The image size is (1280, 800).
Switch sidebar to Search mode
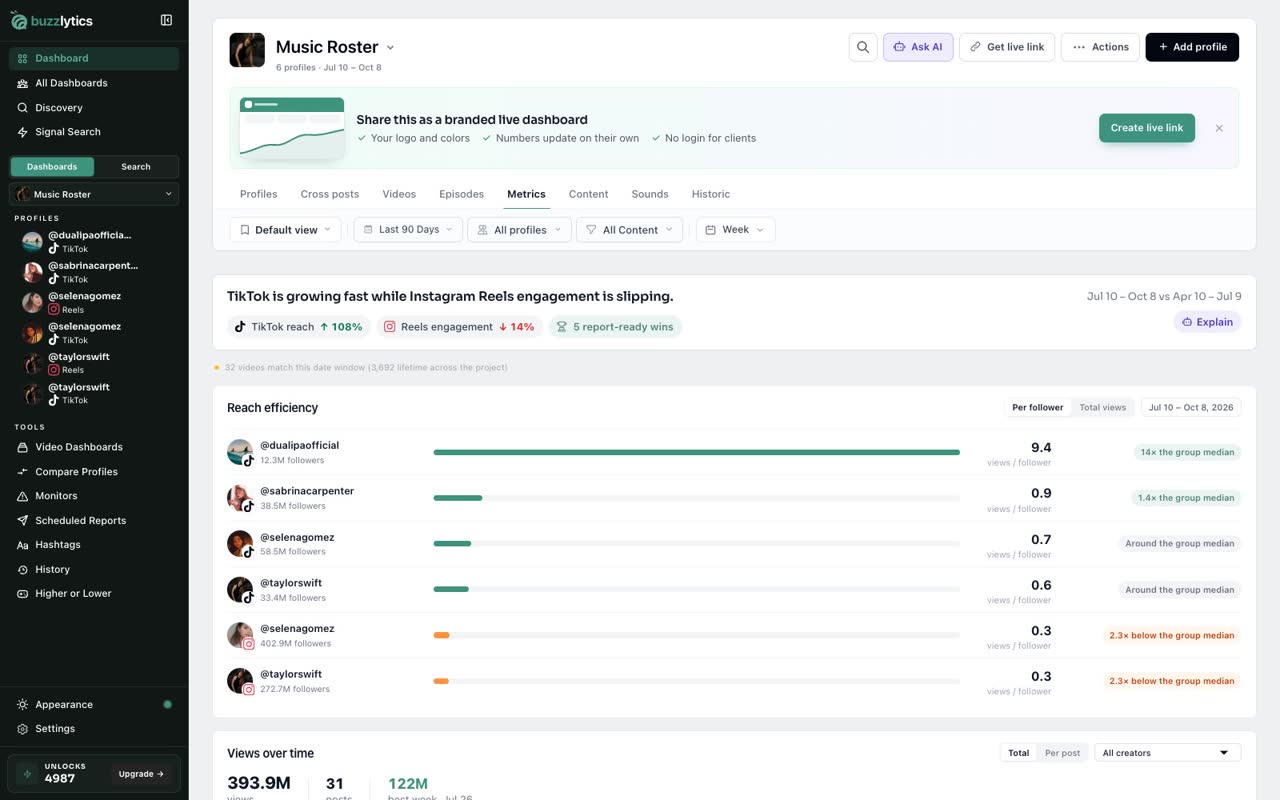click(x=136, y=167)
